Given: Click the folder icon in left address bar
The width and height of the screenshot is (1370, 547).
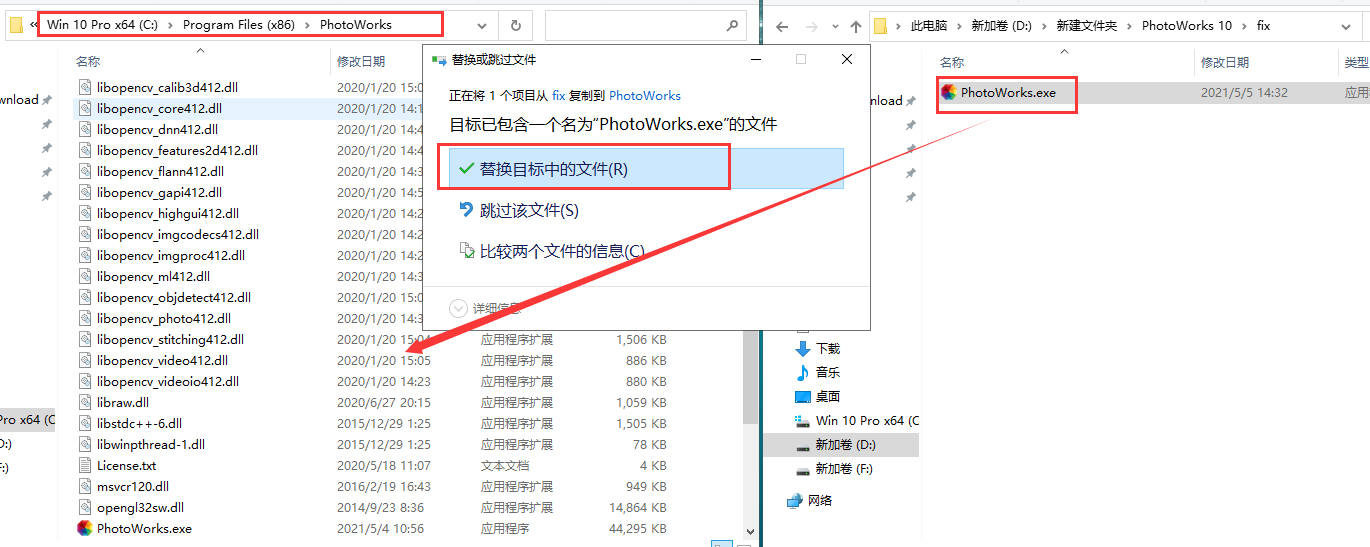Looking at the screenshot, I should [16, 25].
